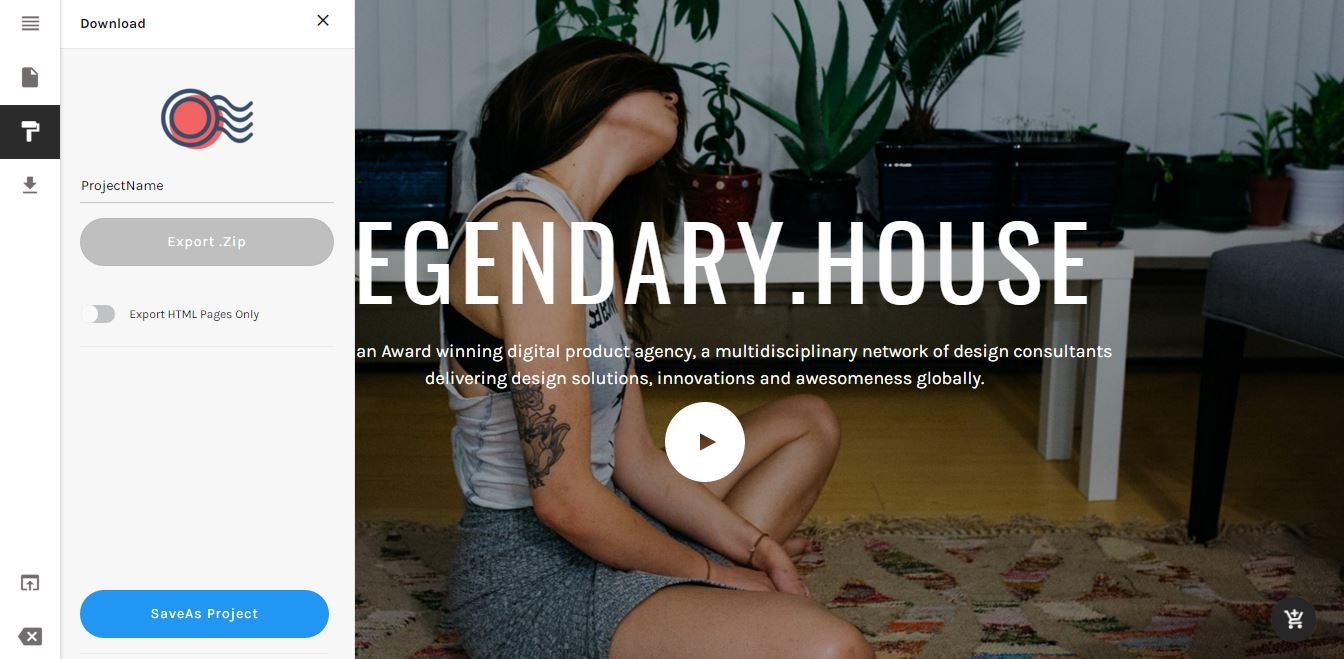
Task: Click the backspace delete icon
Action: [x=30, y=637]
